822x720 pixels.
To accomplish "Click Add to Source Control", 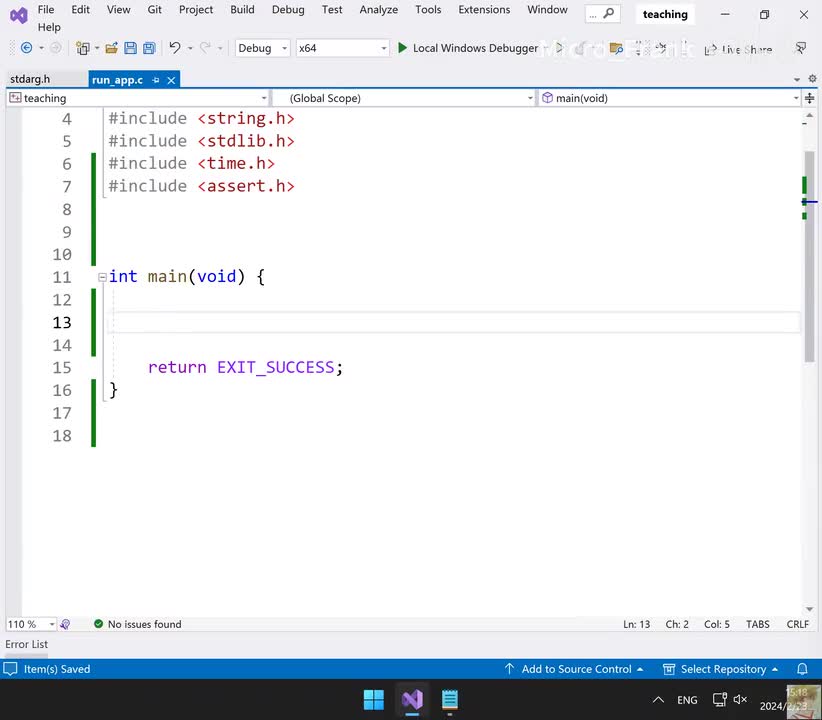I will point(574,669).
